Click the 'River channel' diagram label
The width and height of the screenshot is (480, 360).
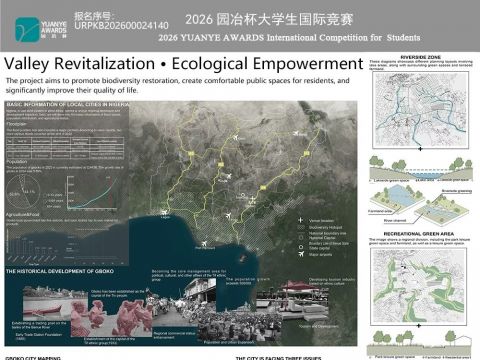(x=395, y=221)
